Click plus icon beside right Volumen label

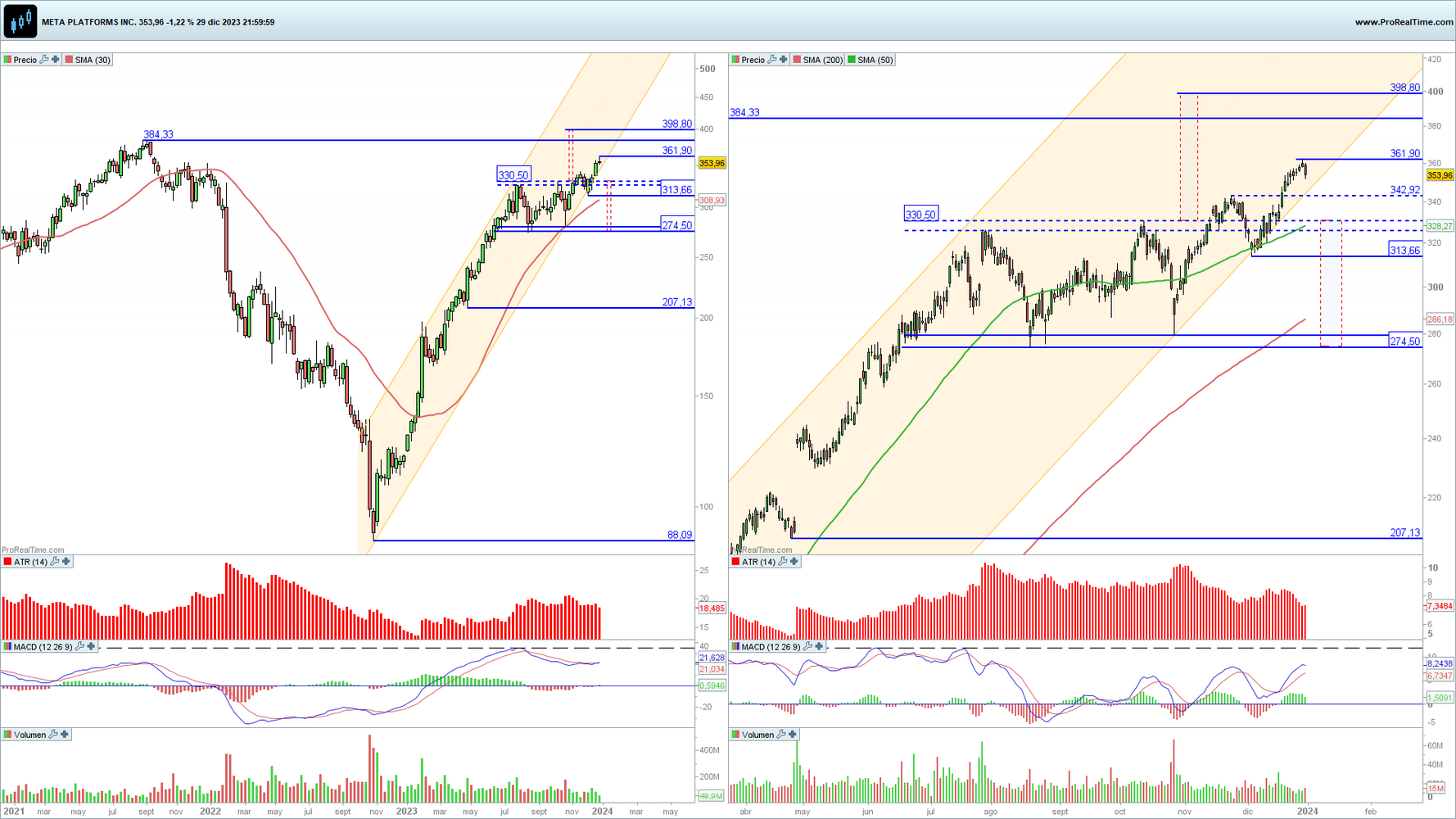793,735
